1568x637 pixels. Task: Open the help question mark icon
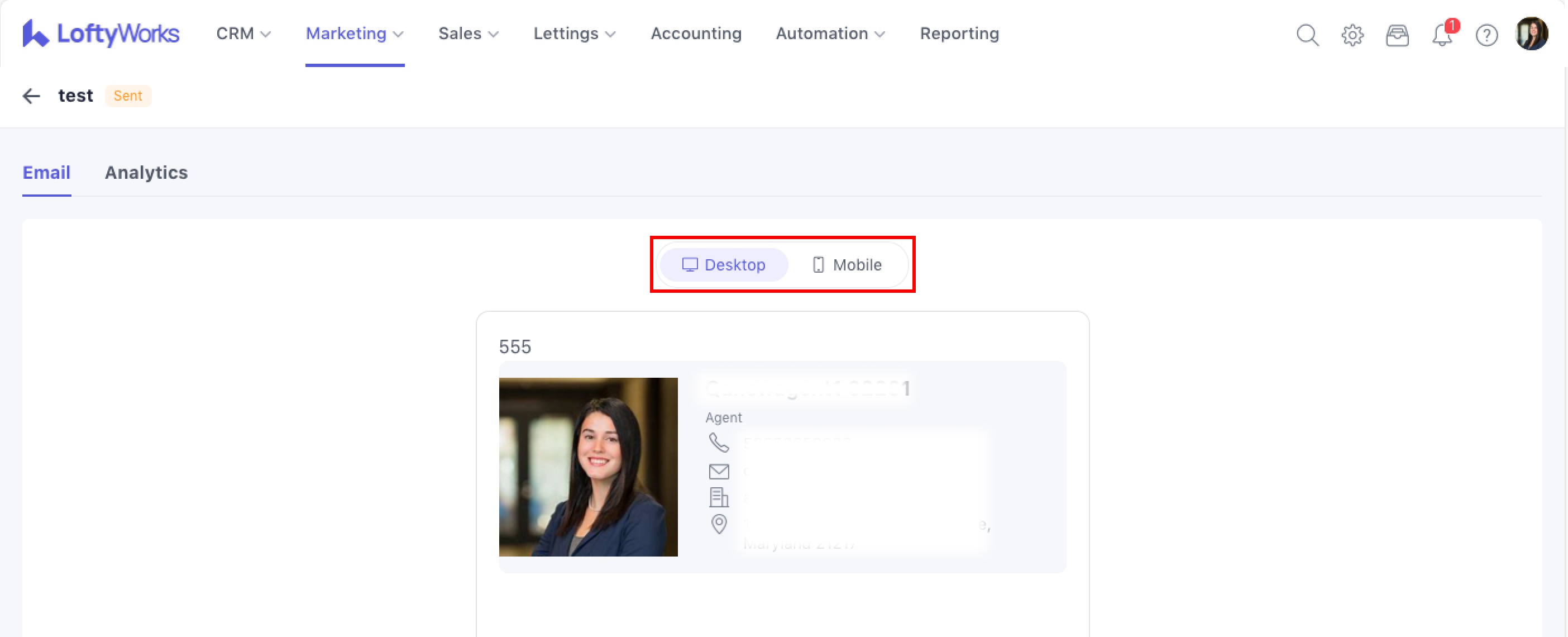[1486, 35]
